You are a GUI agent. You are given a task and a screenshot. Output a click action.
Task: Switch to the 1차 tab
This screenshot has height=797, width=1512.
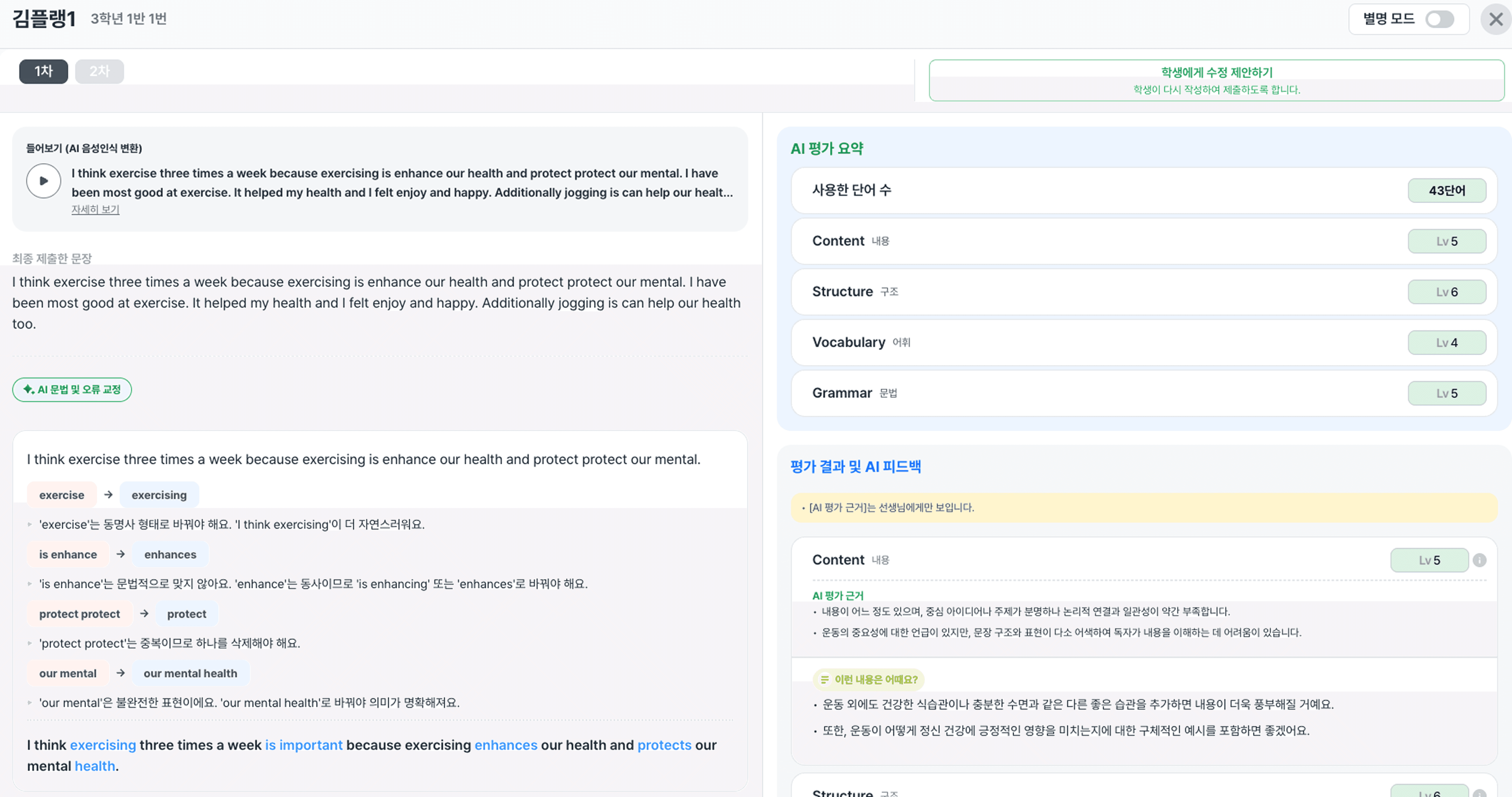tap(43, 72)
